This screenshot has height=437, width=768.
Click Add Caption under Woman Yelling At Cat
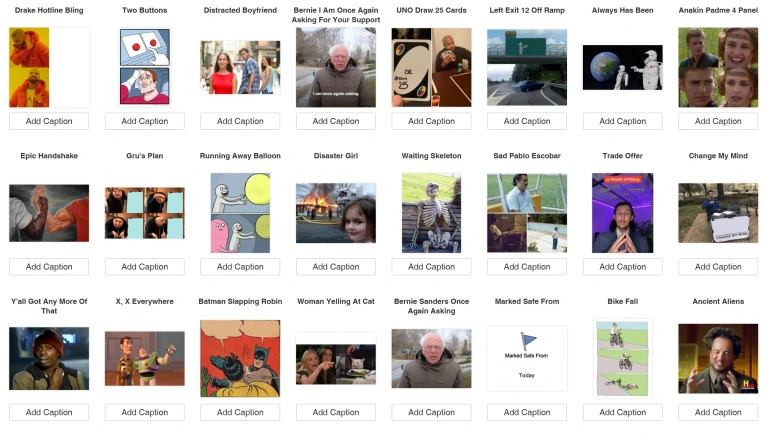[x=336, y=412]
